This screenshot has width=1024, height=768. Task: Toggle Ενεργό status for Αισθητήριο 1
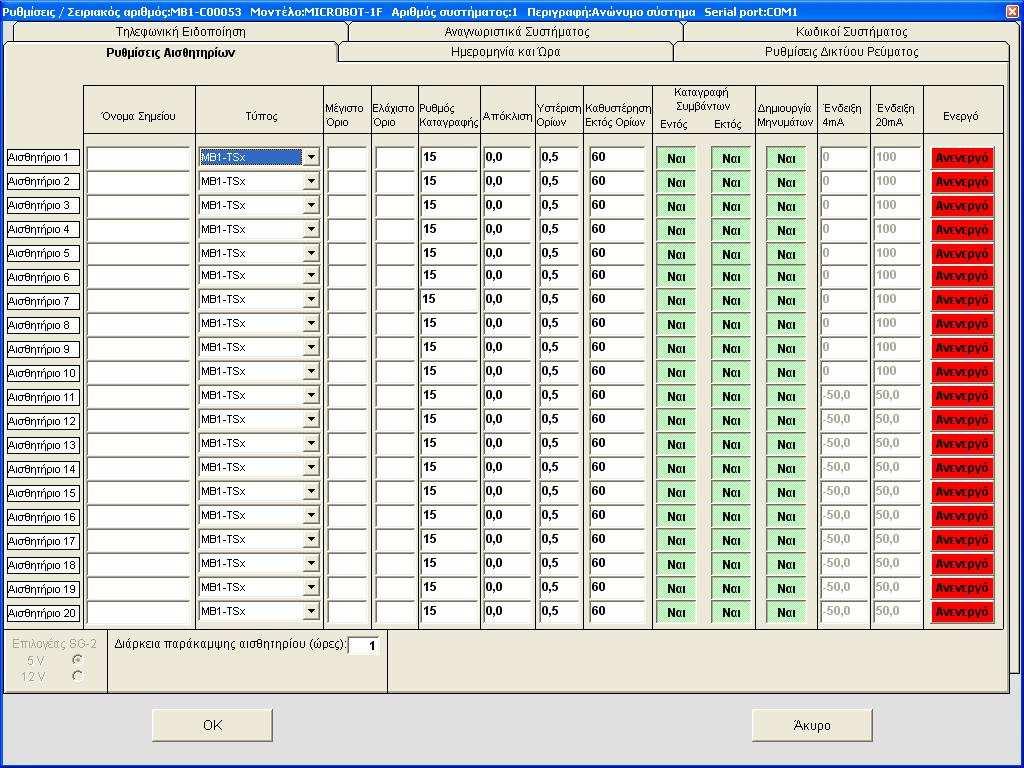pos(962,158)
